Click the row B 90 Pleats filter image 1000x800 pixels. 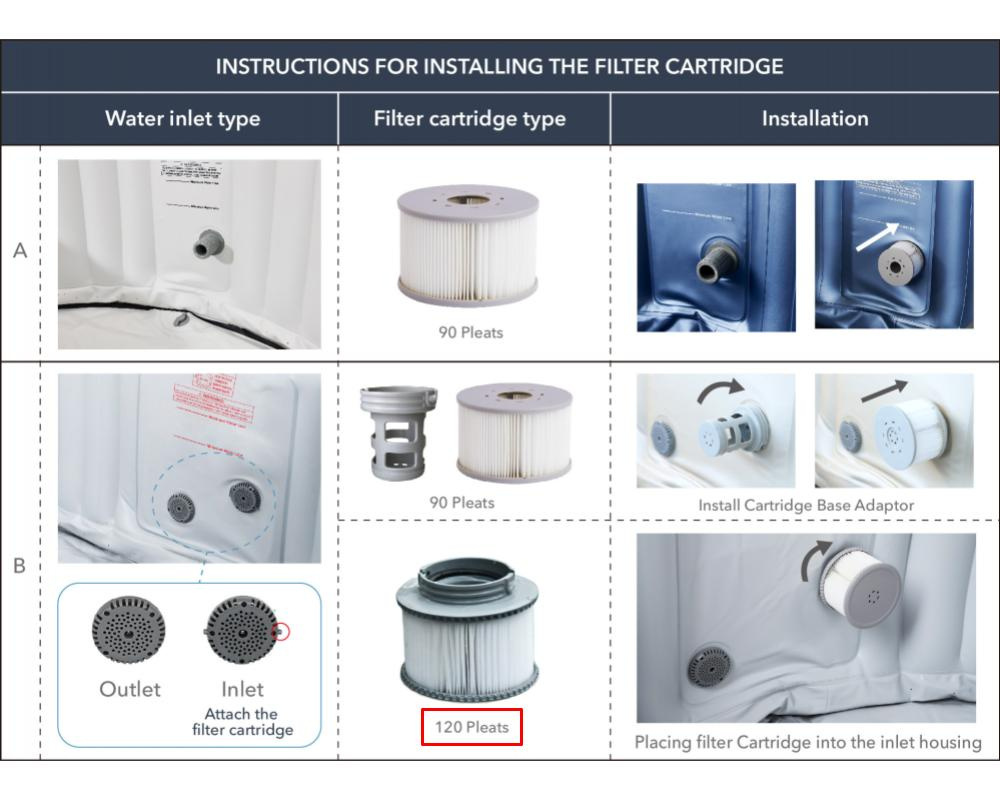coord(514,432)
